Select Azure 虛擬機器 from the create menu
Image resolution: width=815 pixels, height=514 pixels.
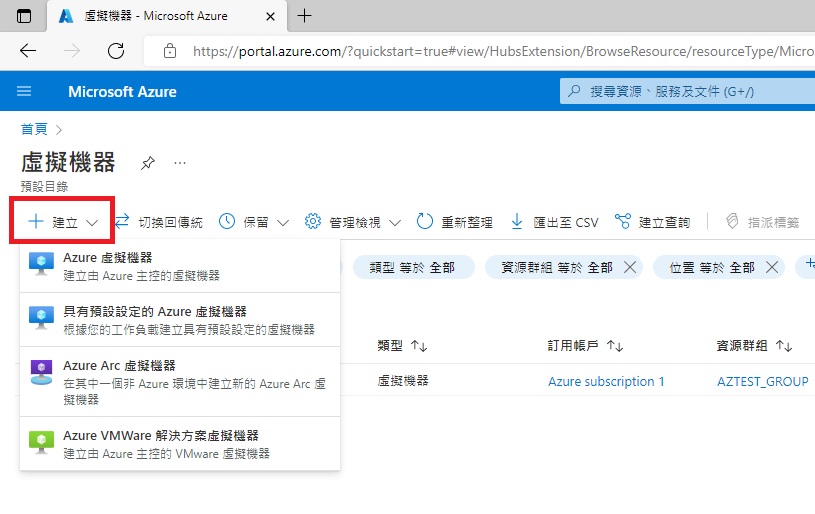180,266
